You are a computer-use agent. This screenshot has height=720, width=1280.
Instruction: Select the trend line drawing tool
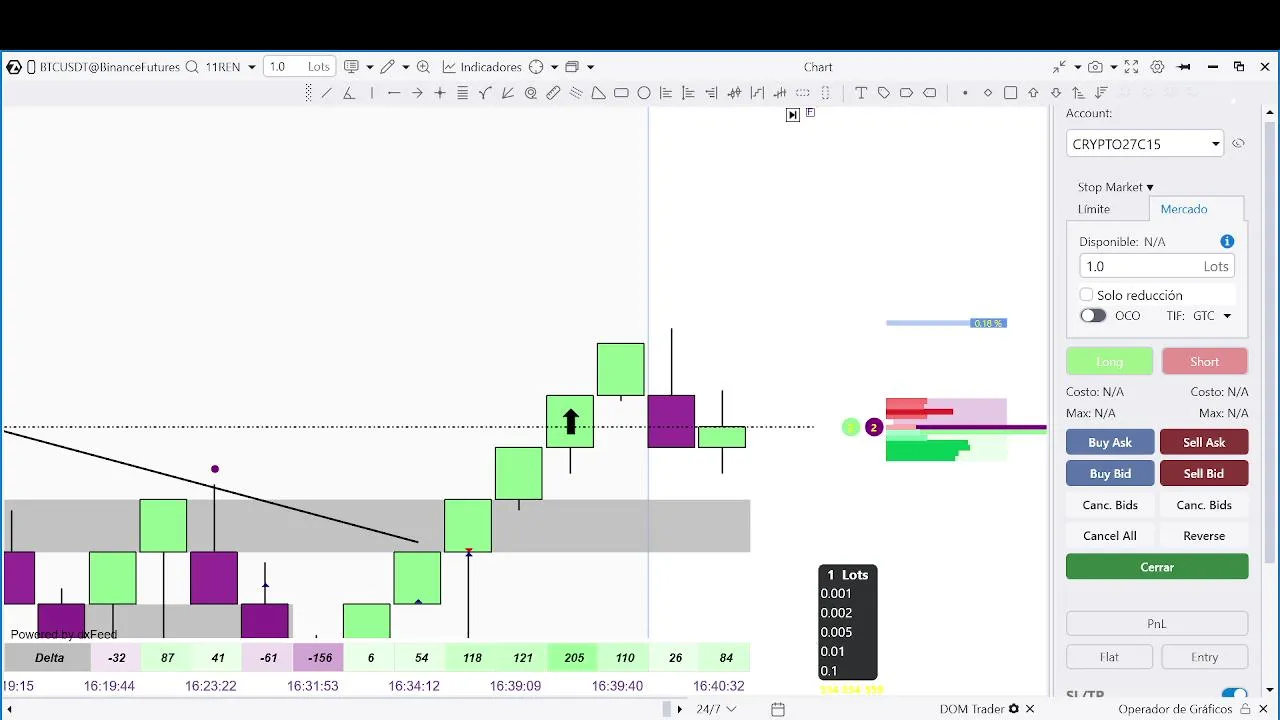tap(326, 93)
